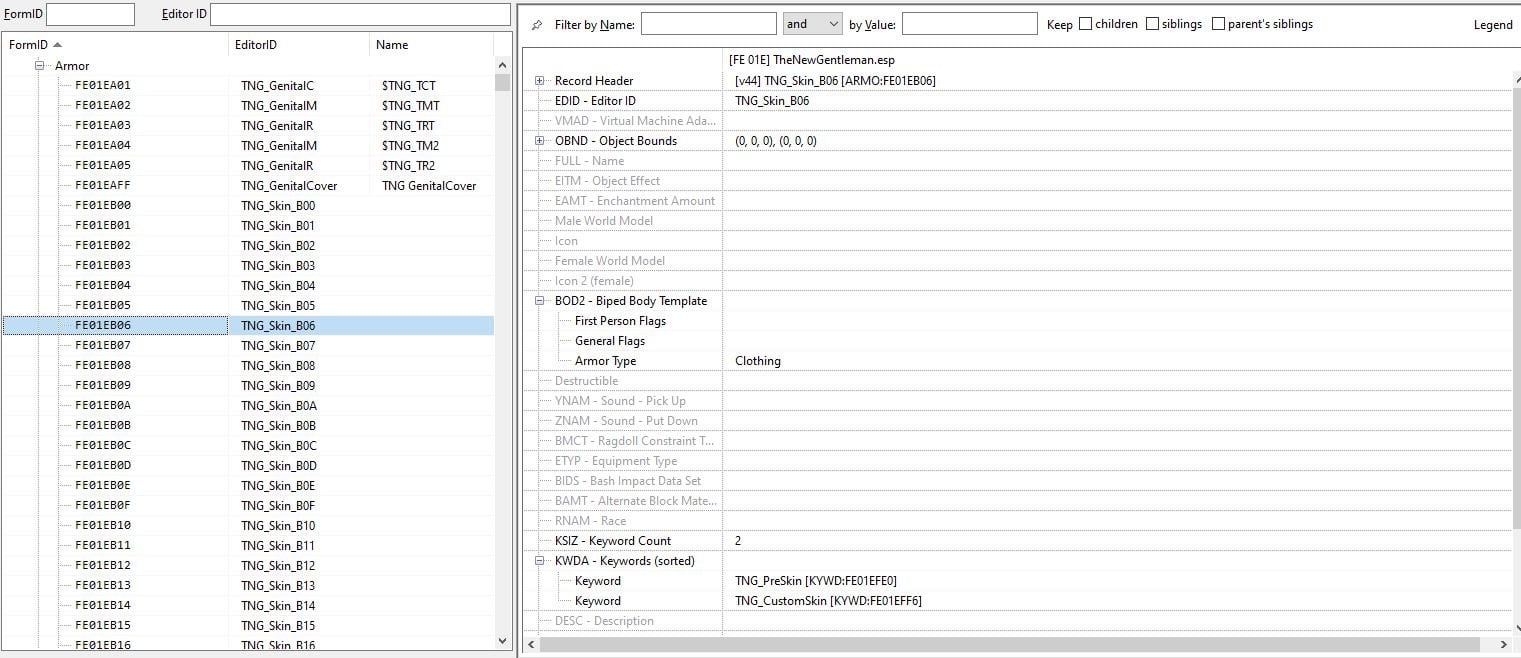
Task: Click the TNG_CustomSkin keyword value
Action: coord(828,601)
